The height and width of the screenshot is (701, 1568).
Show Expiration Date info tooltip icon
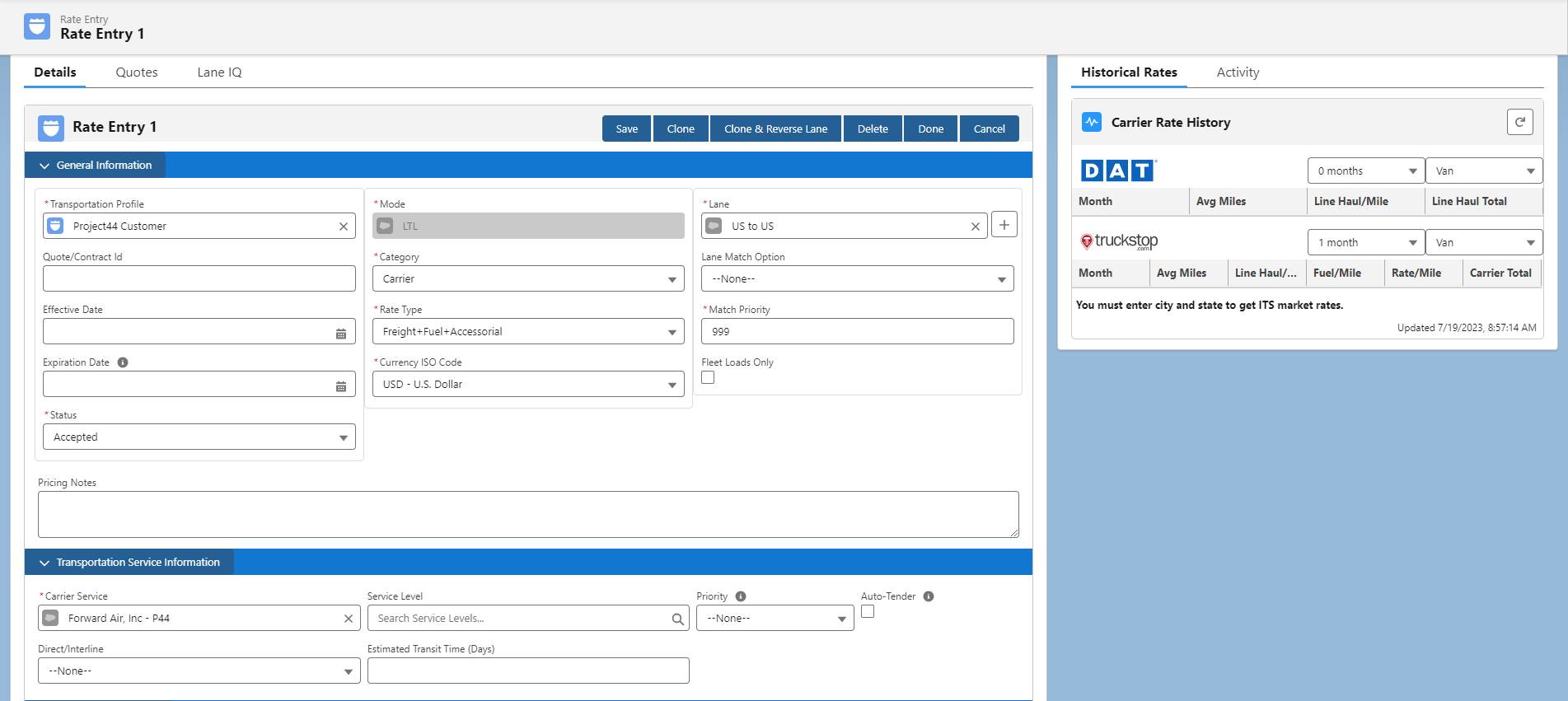point(123,362)
